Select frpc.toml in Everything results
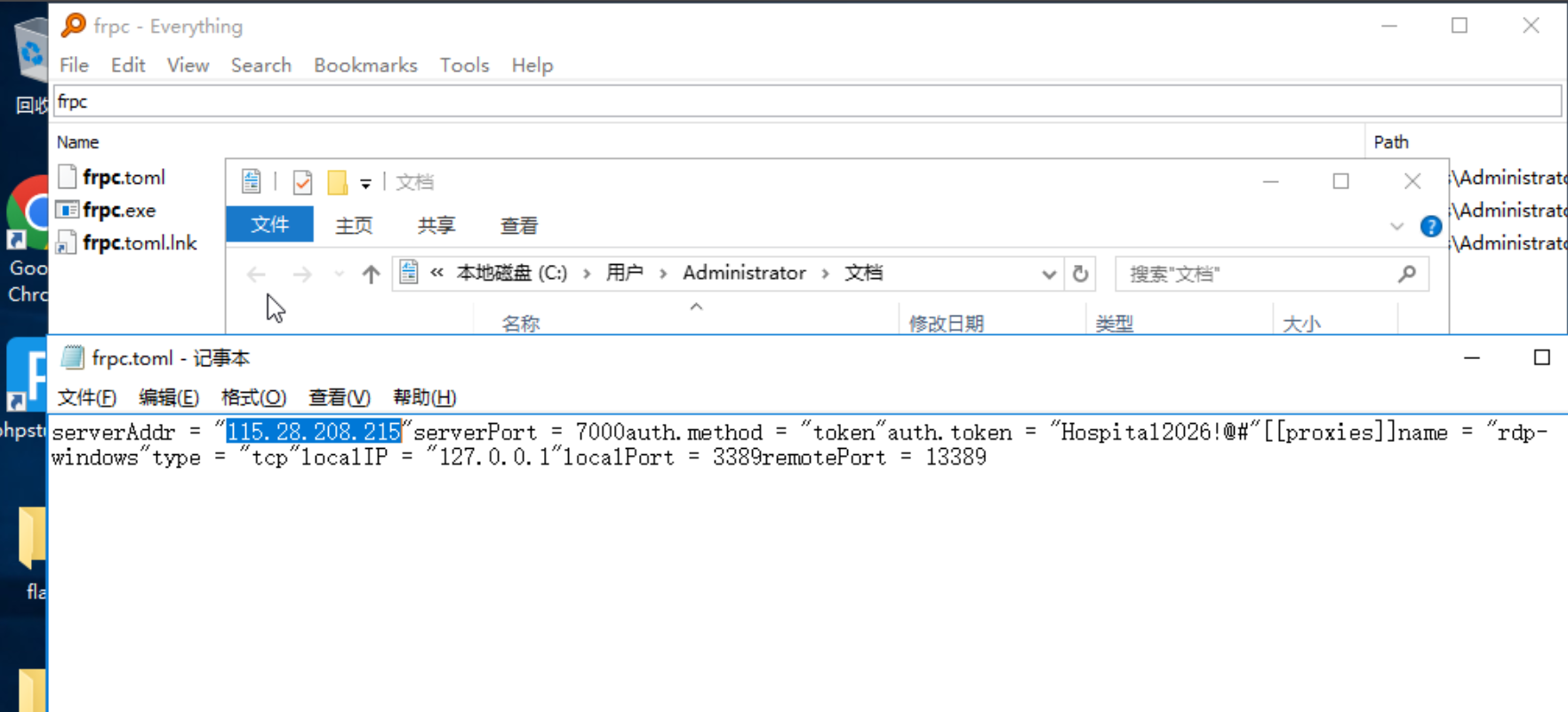The width and height of the screenshot is (1568, 712). coord(124,177)
